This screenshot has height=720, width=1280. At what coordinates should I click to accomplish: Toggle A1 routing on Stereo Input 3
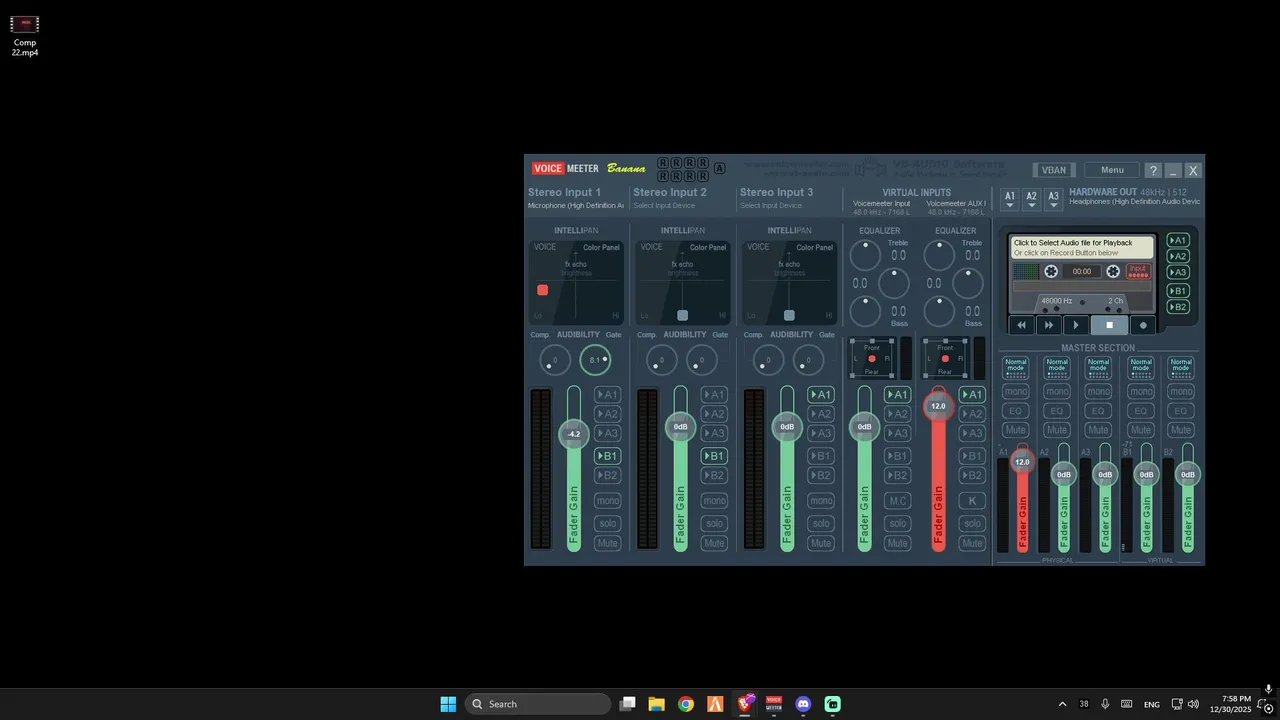[x=821, y=395]
